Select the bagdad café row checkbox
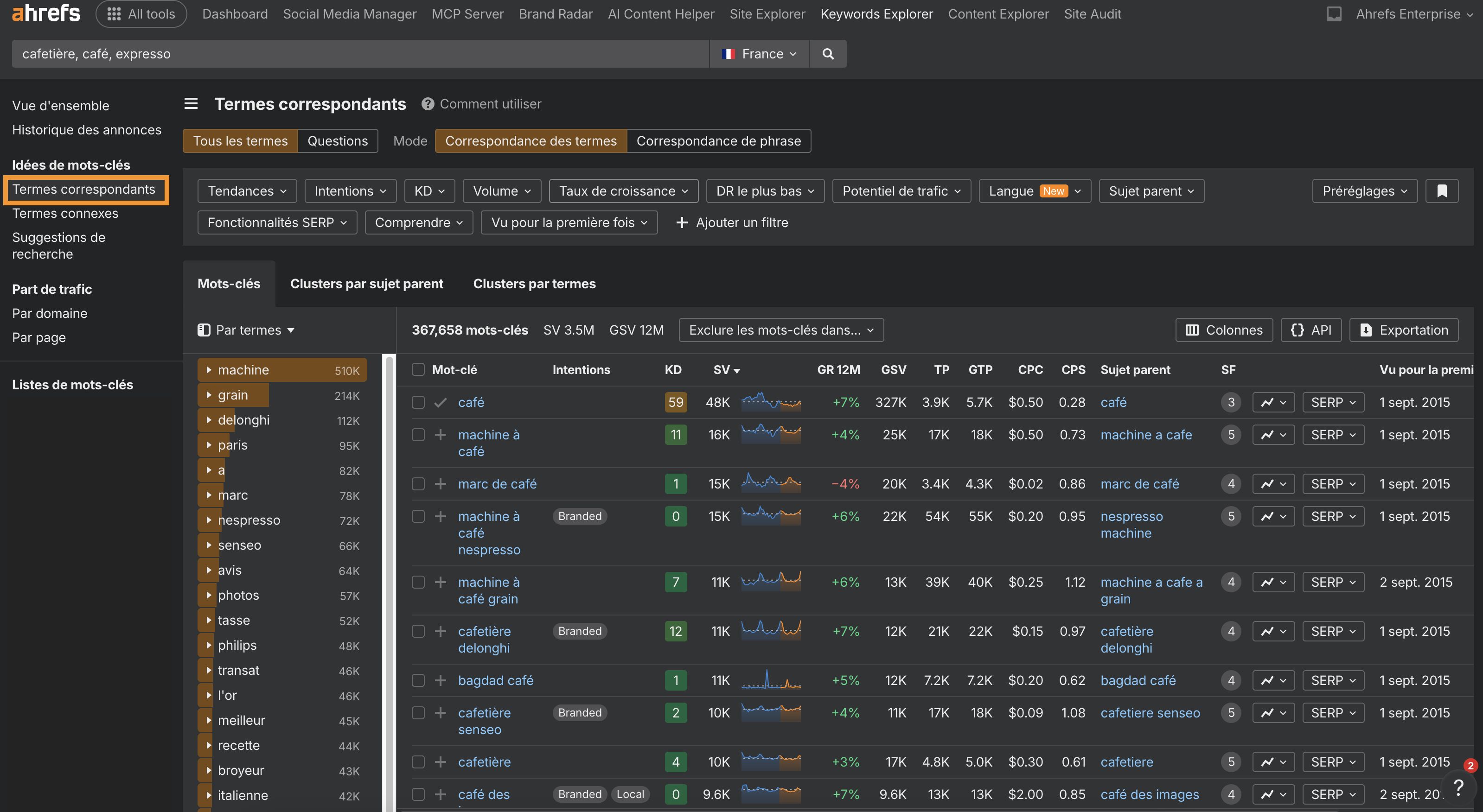This screenshot has width=1483, height=812. (418, 680)
